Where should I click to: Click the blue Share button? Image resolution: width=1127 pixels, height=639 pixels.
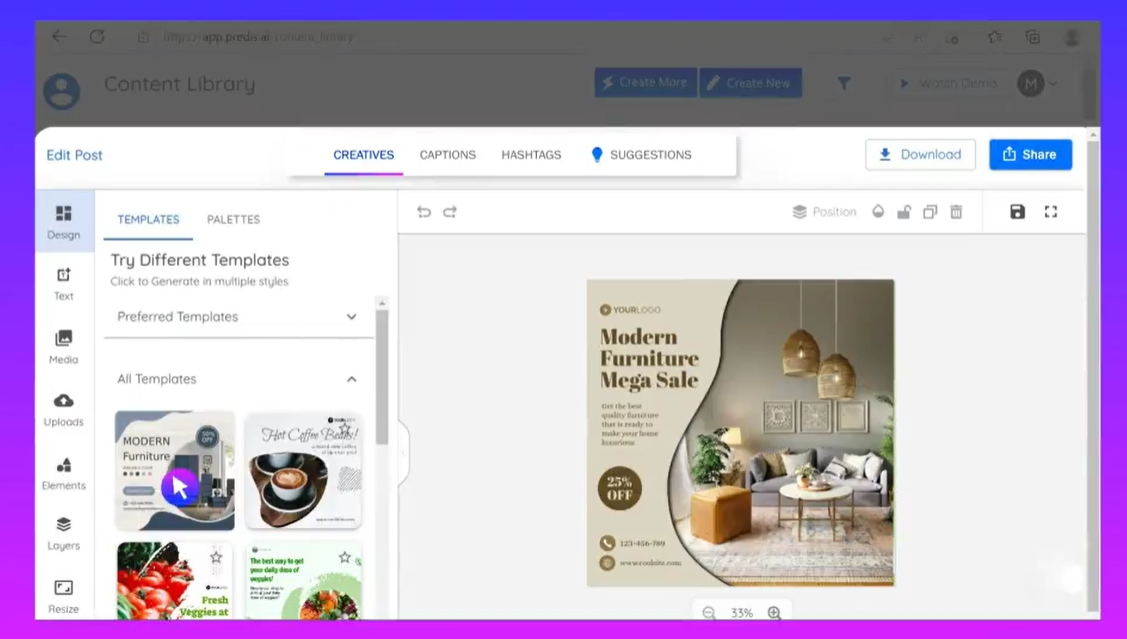tap(1030, 155)
